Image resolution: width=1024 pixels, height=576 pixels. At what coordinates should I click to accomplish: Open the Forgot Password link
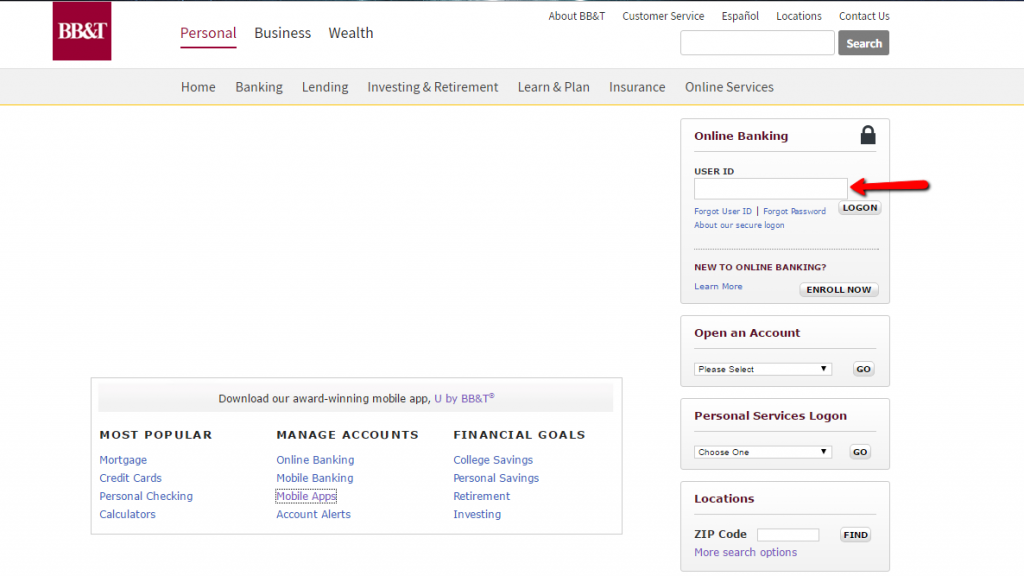tap(794, 212)
